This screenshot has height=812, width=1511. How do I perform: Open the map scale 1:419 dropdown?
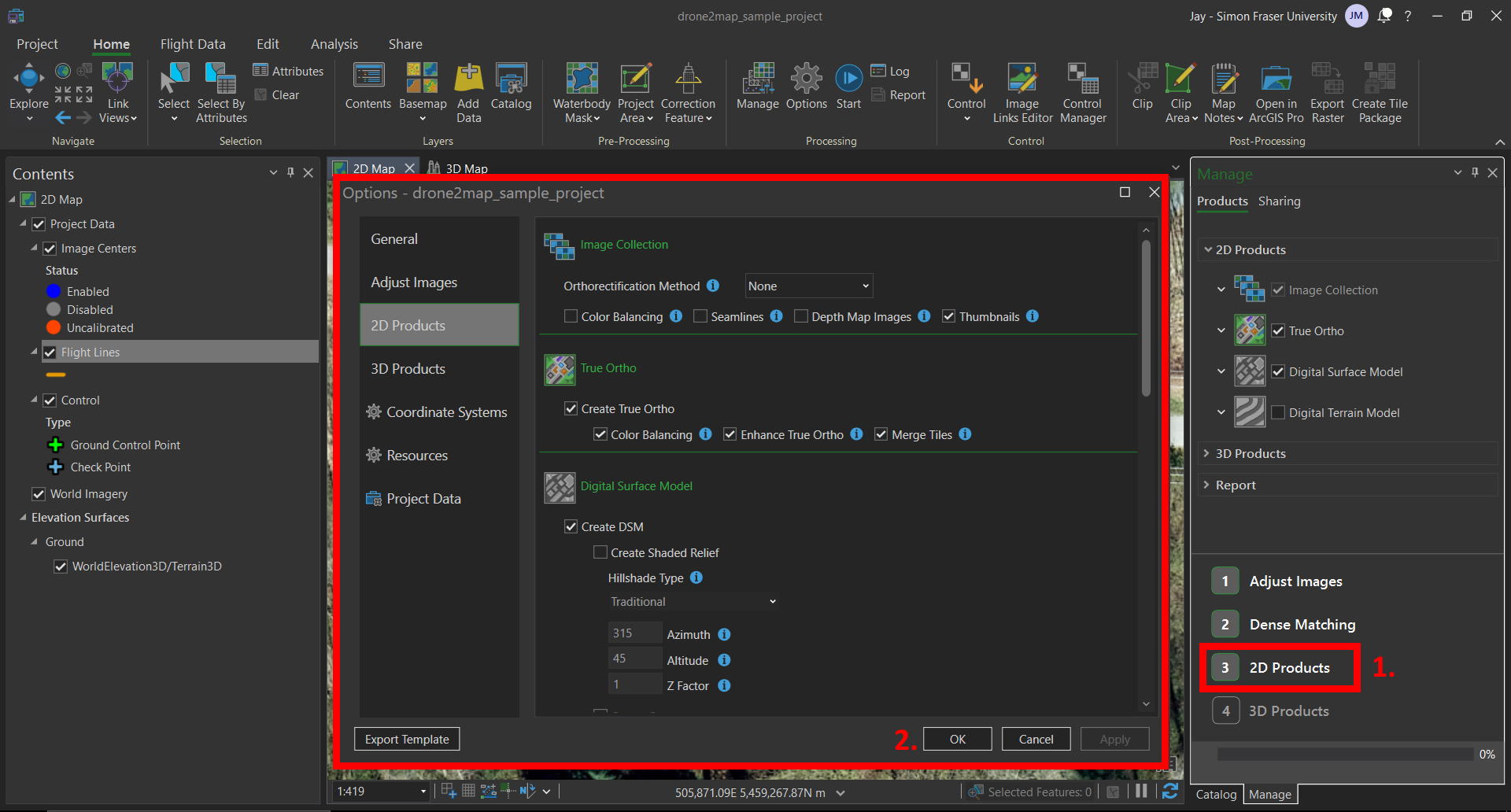tap(423, 792)
